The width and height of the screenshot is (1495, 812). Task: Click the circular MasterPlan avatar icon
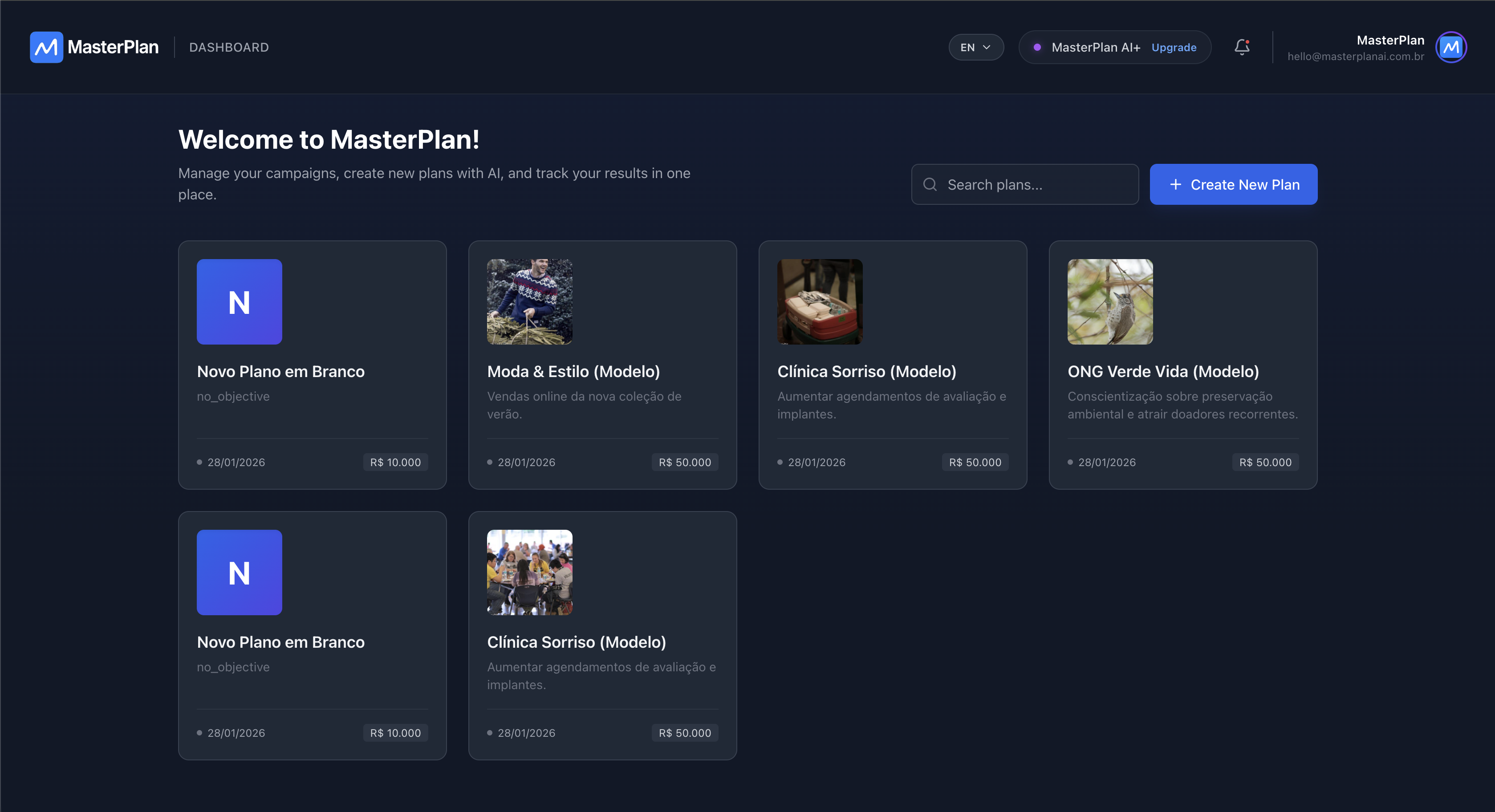click(1451, 47)
